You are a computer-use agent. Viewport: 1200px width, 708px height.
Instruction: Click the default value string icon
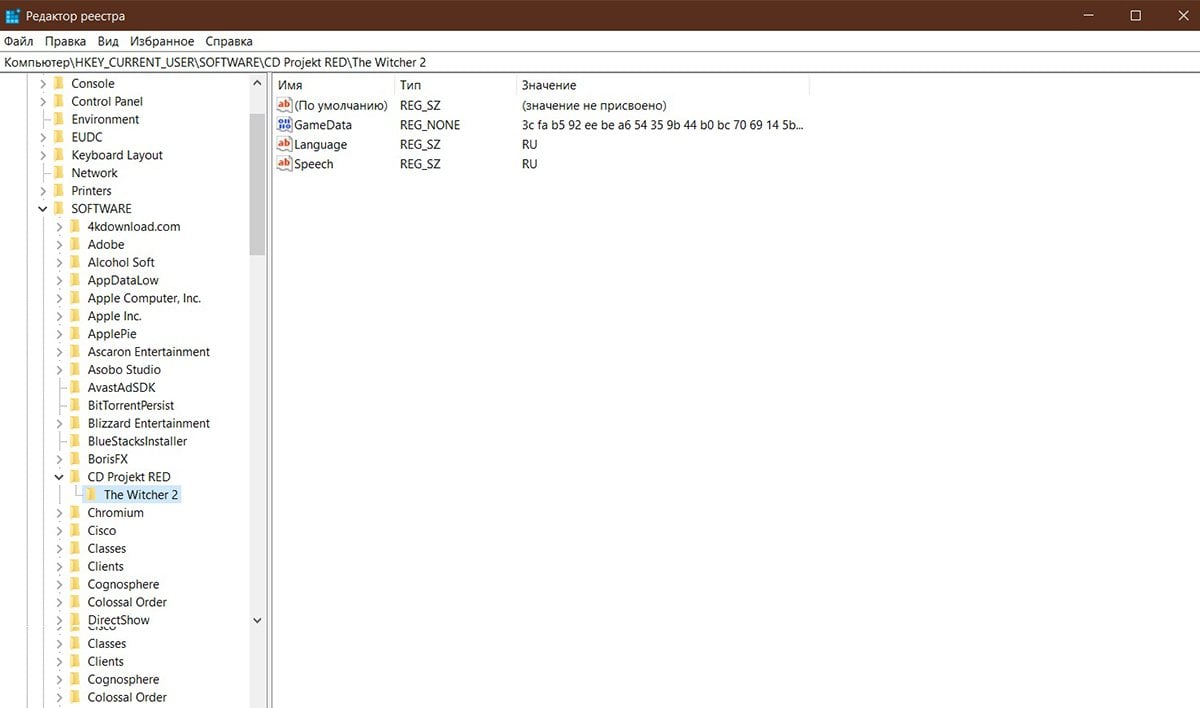tap(284, 105)
